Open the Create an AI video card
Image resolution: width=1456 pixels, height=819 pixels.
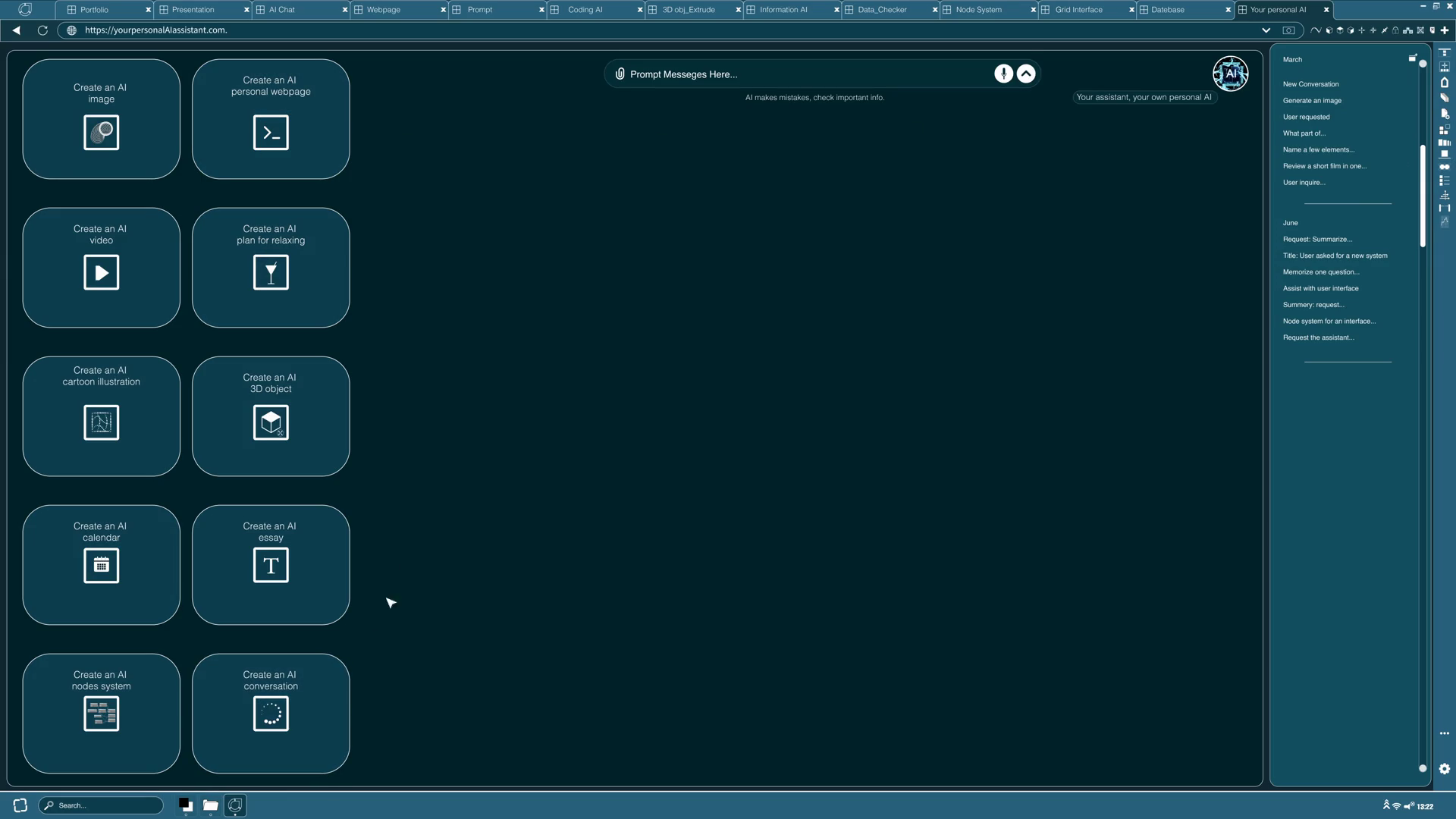point(101,267)
